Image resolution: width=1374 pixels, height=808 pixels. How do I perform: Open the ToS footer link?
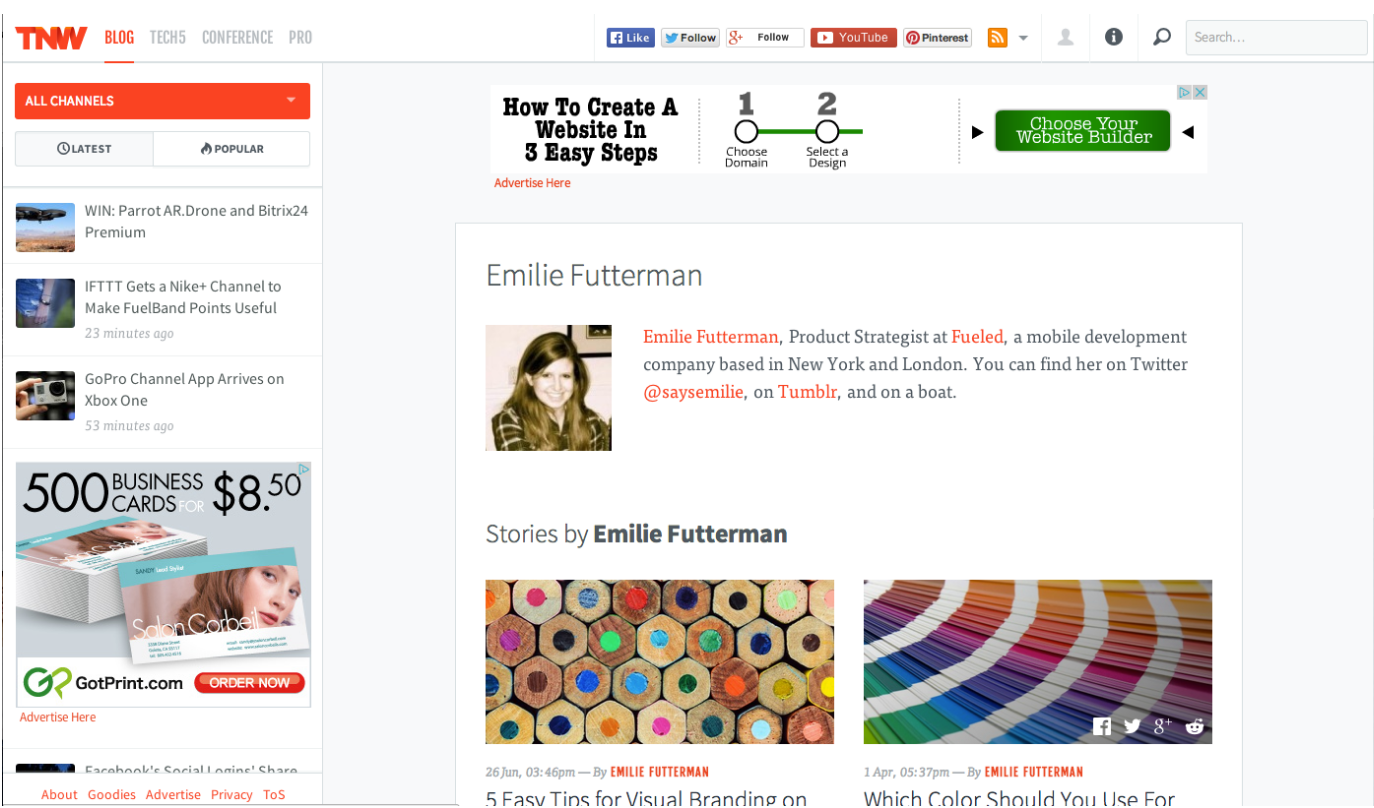click(x=274, y=795)
